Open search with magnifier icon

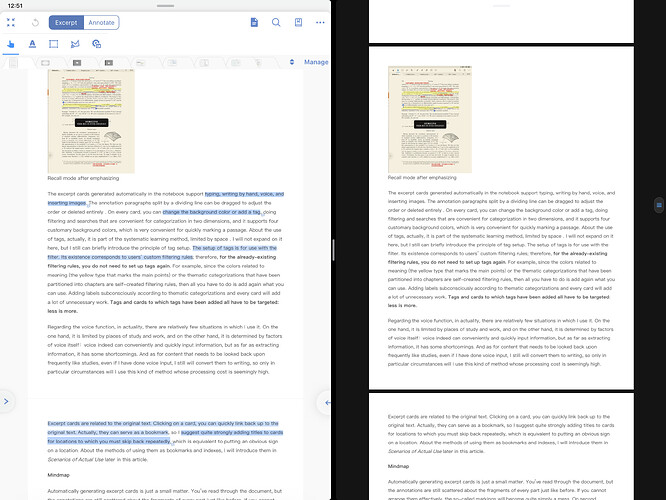(x=276, y=23)
